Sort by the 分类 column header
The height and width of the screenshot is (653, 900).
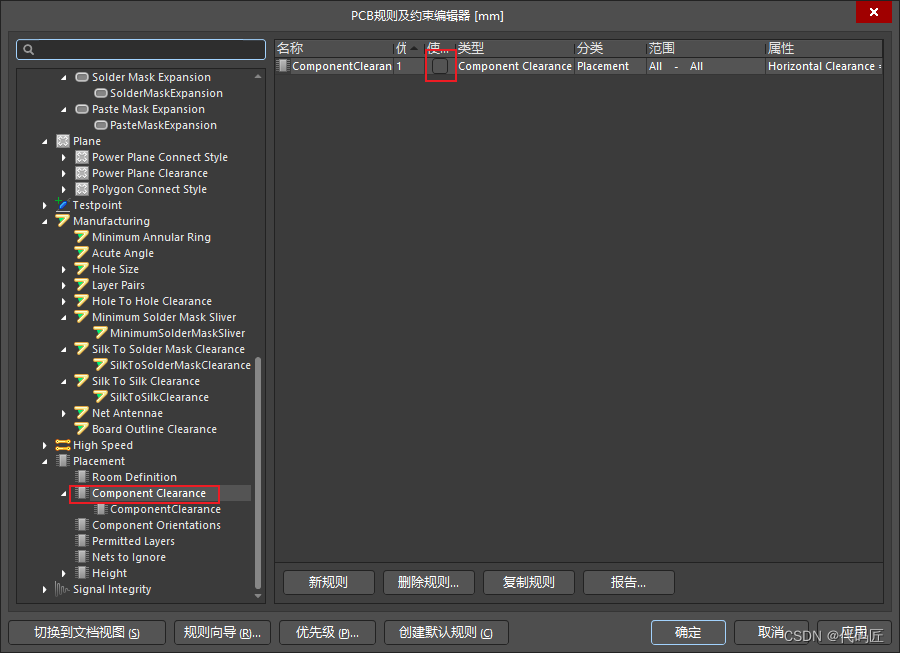(610, 48)
